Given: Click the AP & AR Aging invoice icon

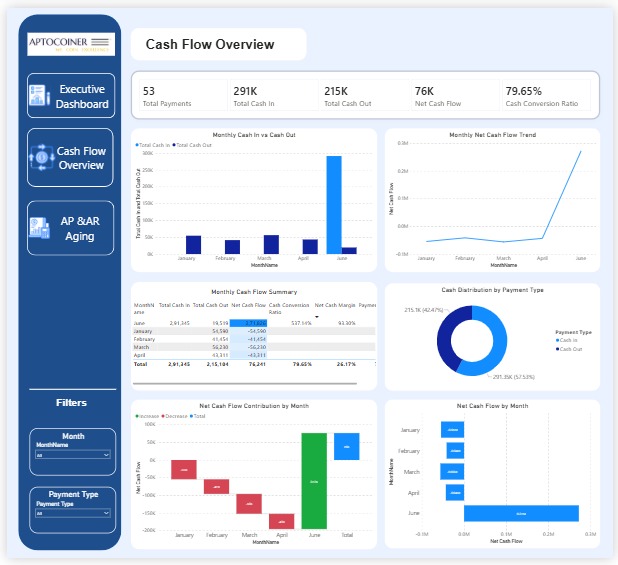Looking at the screenshot, I should (39, 228).
